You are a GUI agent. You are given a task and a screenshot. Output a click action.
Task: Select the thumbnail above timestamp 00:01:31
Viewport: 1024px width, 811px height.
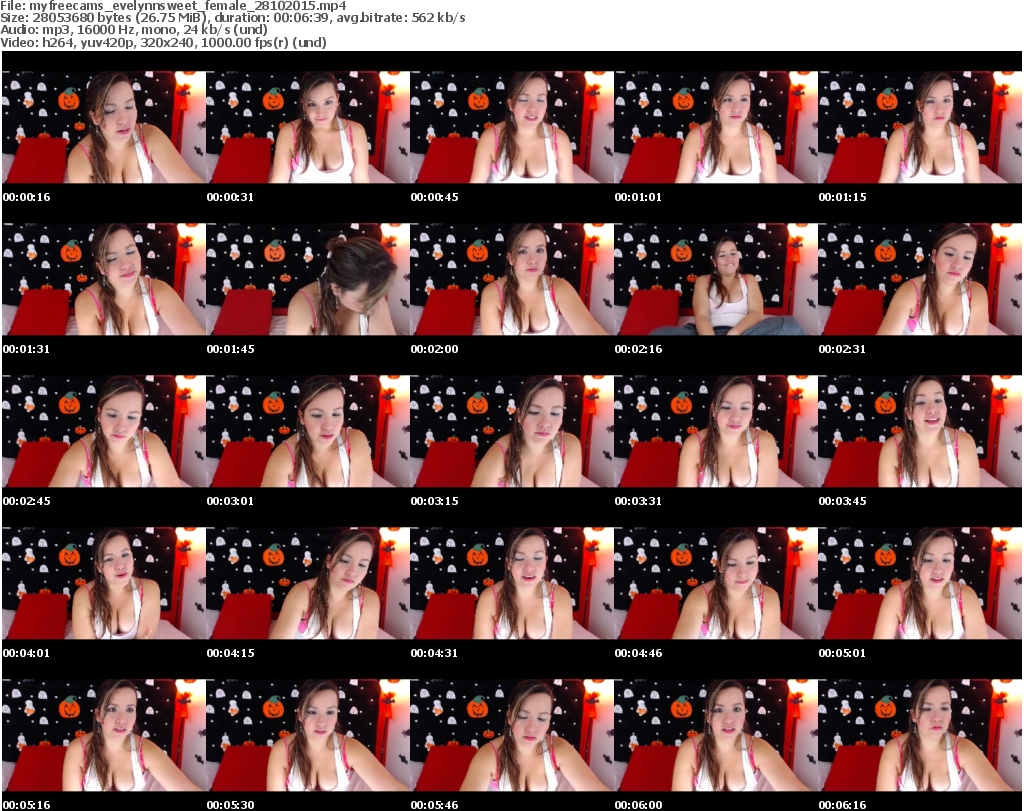point(104,279)
